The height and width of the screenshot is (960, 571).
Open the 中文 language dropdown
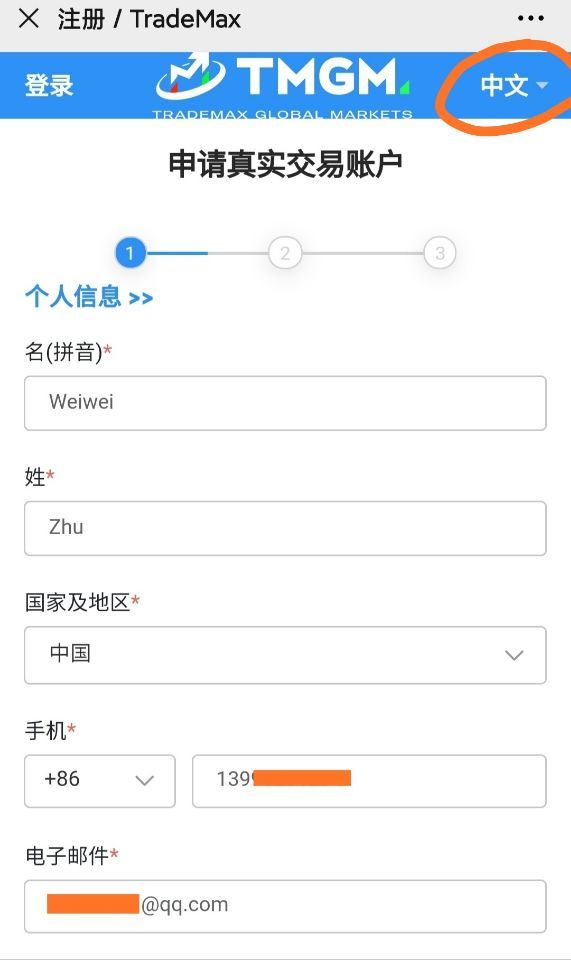pyautogui.click(x=513, y=84)
